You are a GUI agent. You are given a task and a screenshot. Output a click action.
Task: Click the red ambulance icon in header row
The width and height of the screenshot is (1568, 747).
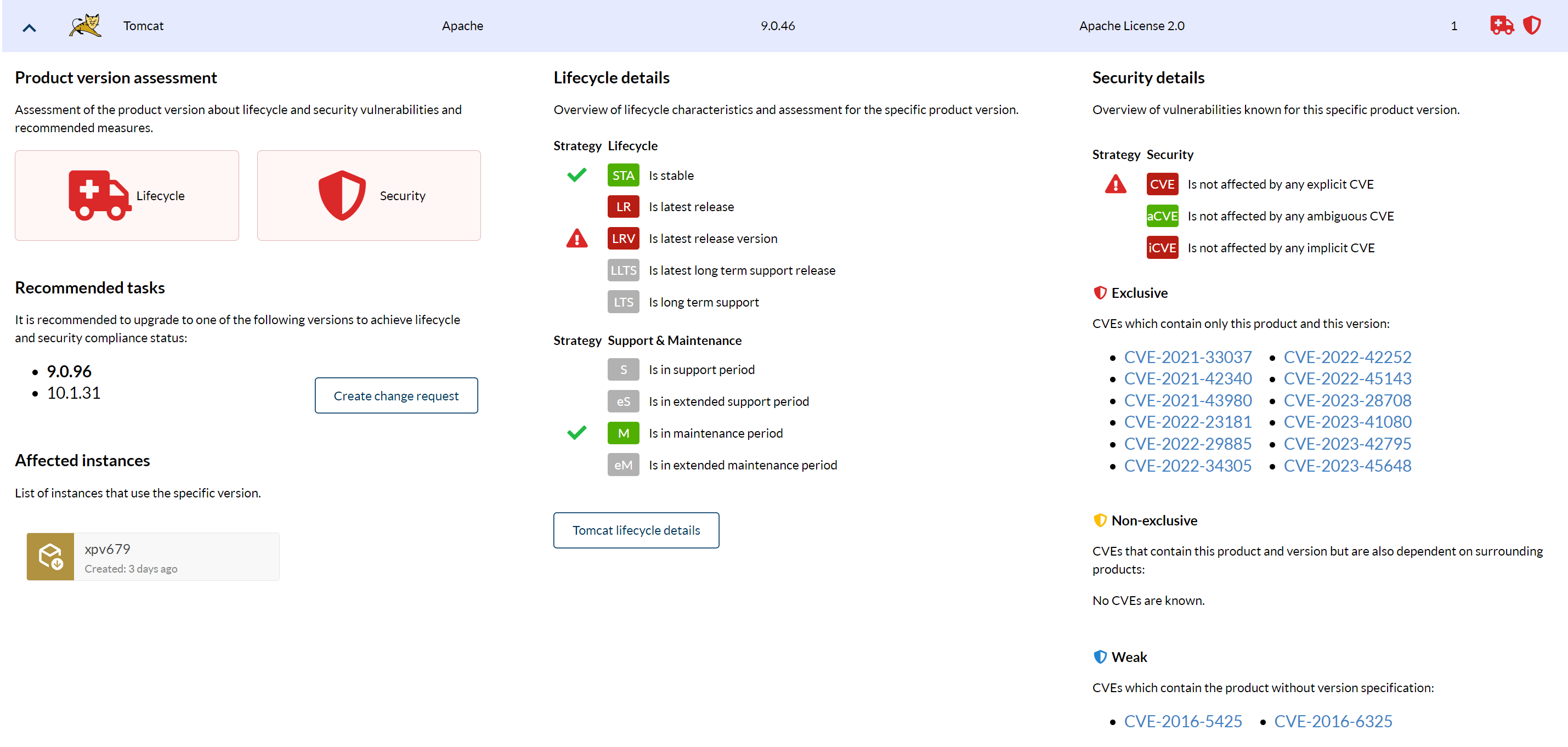(1502, 26)
